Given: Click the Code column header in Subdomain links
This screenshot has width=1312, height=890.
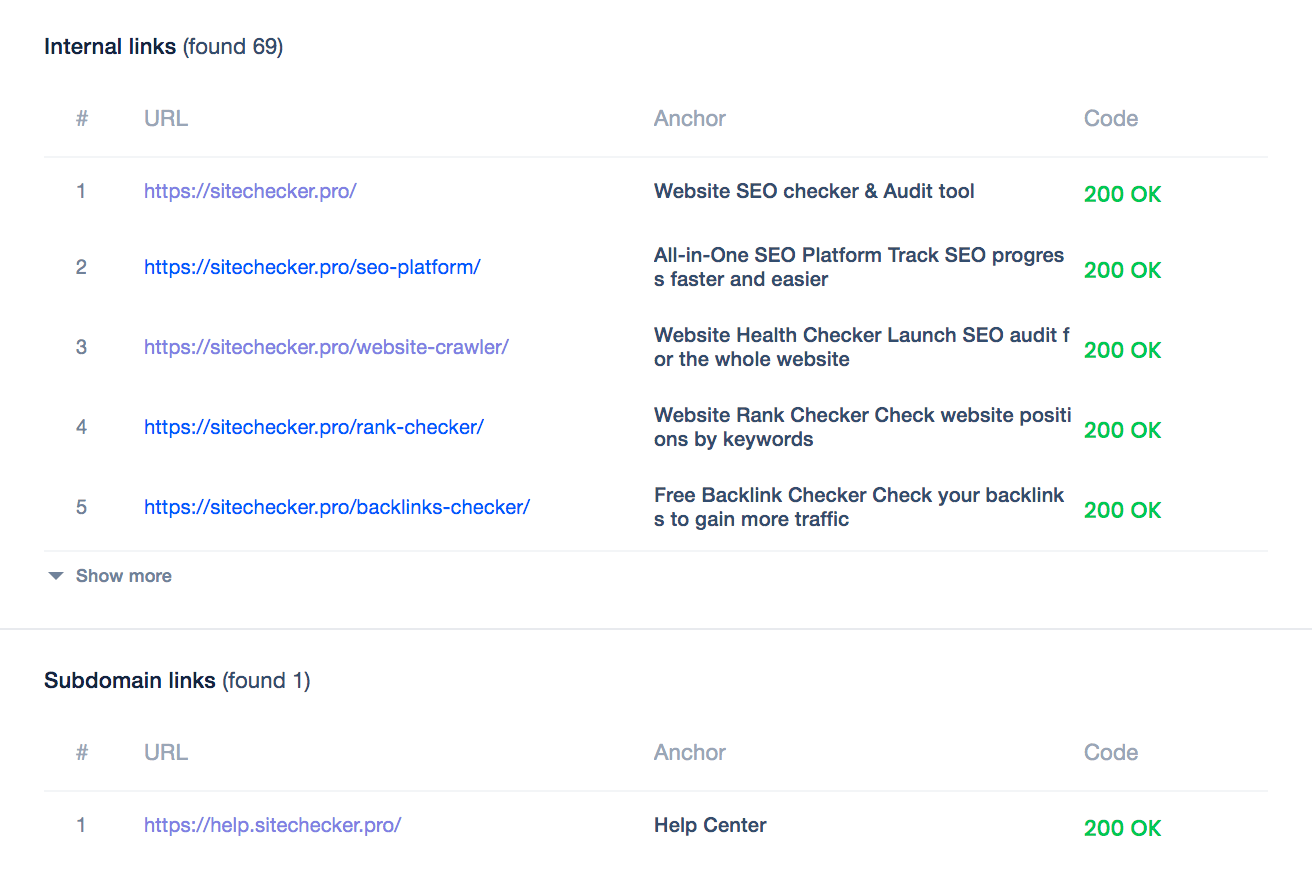Looking at the screenshot, I should (x=1111, y=752).
